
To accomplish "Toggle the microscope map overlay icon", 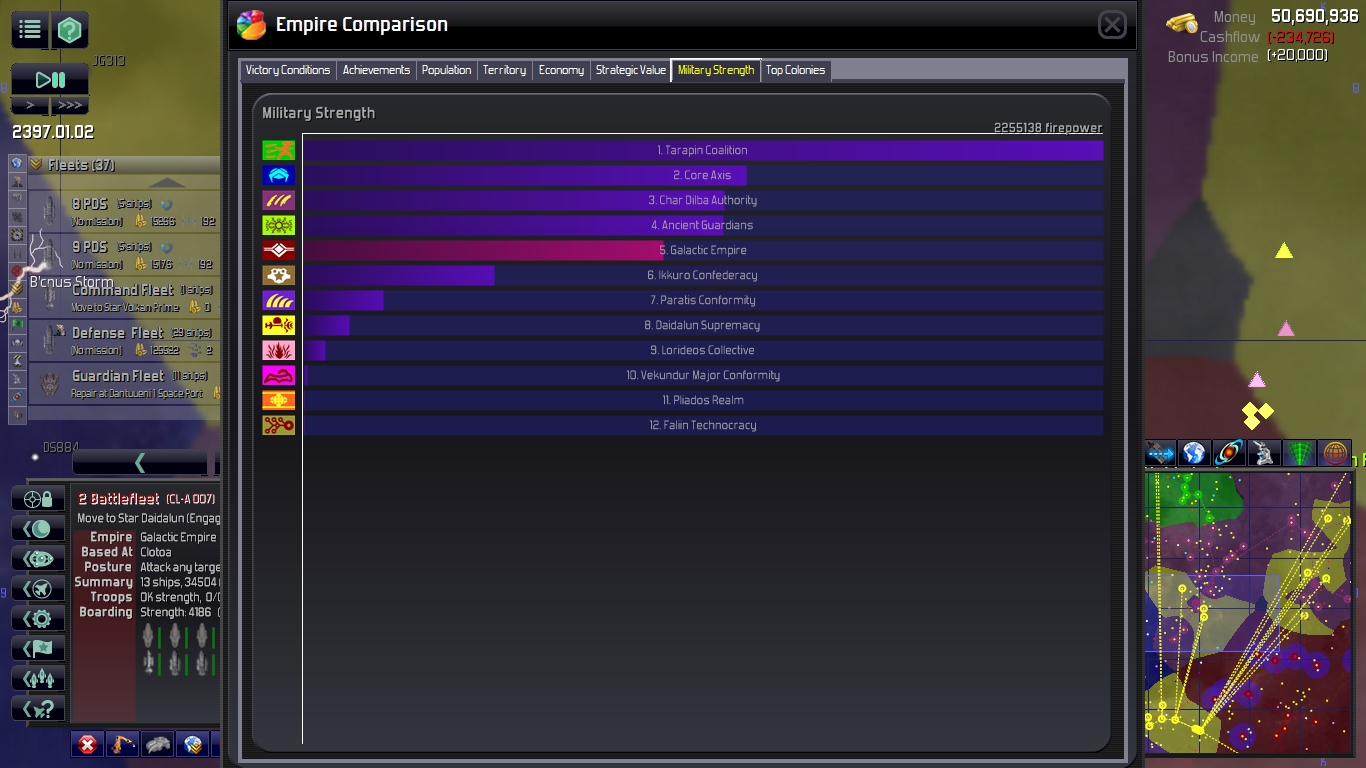I will point(1265,453).
